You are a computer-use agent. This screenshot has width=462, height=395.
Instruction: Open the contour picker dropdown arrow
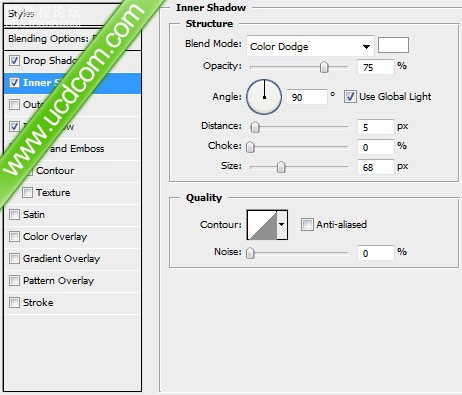coord(282,225)
